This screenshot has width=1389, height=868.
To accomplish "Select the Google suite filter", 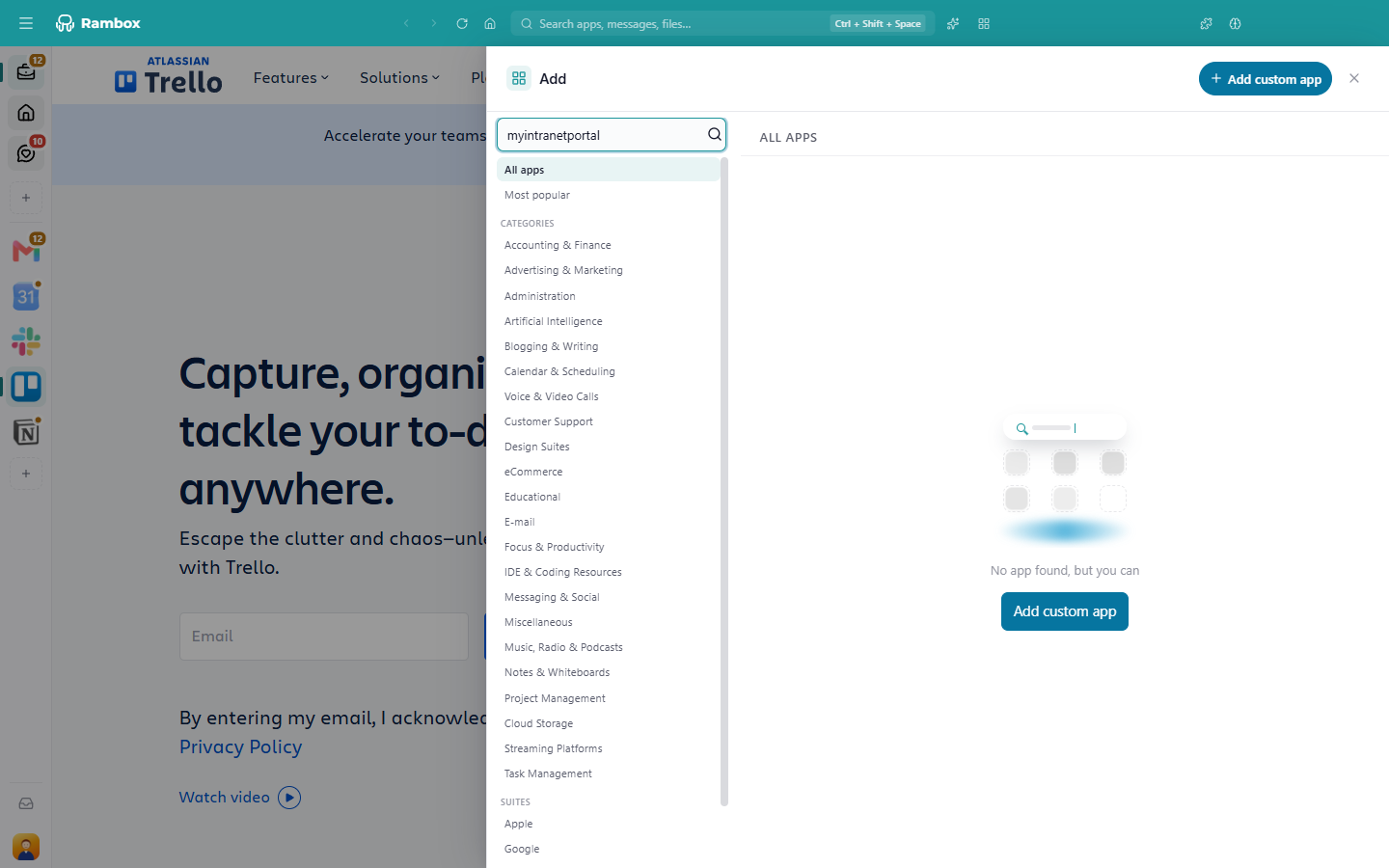I will (609, 849).
